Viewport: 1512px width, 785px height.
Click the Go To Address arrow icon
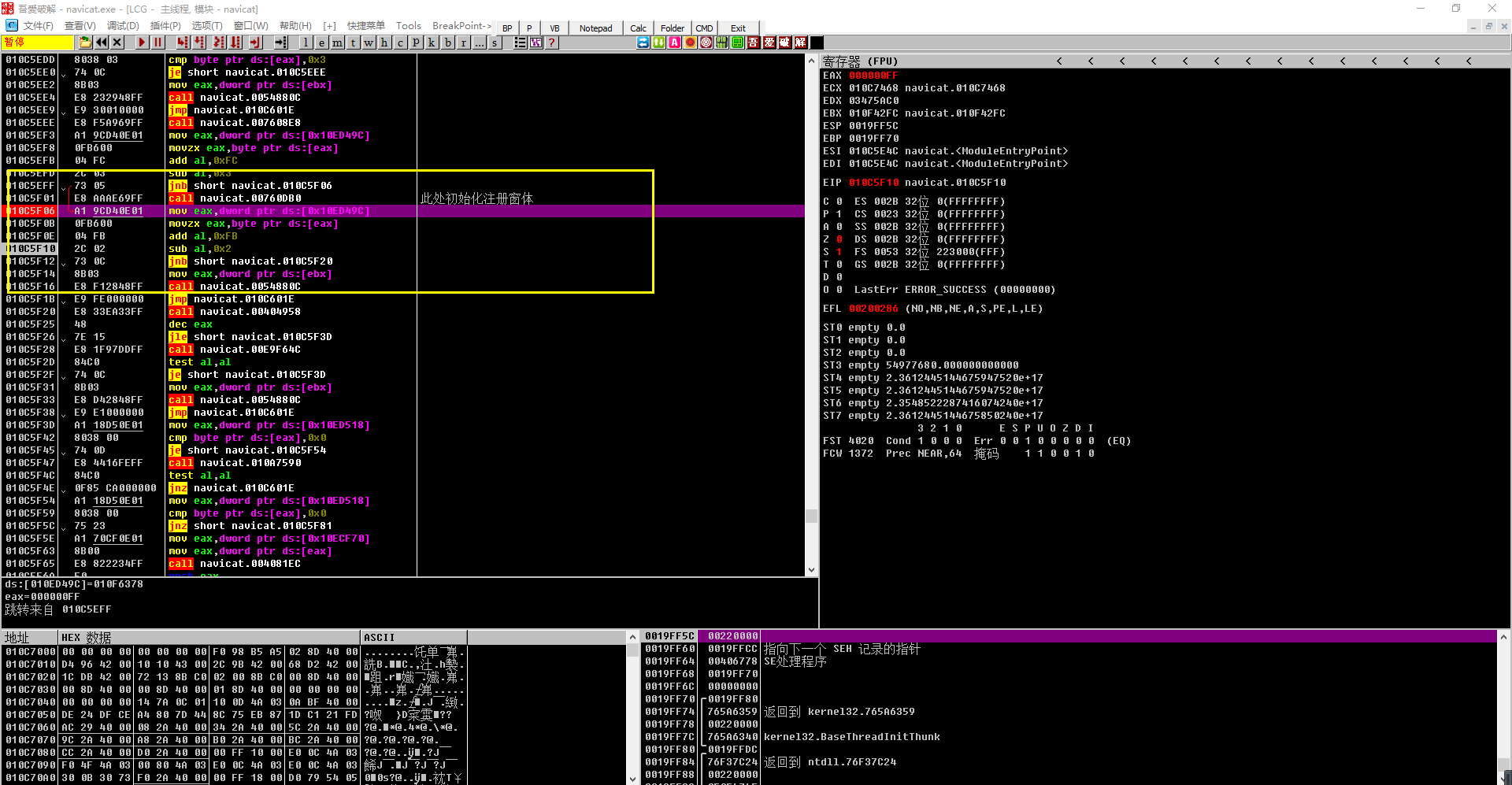280,43
